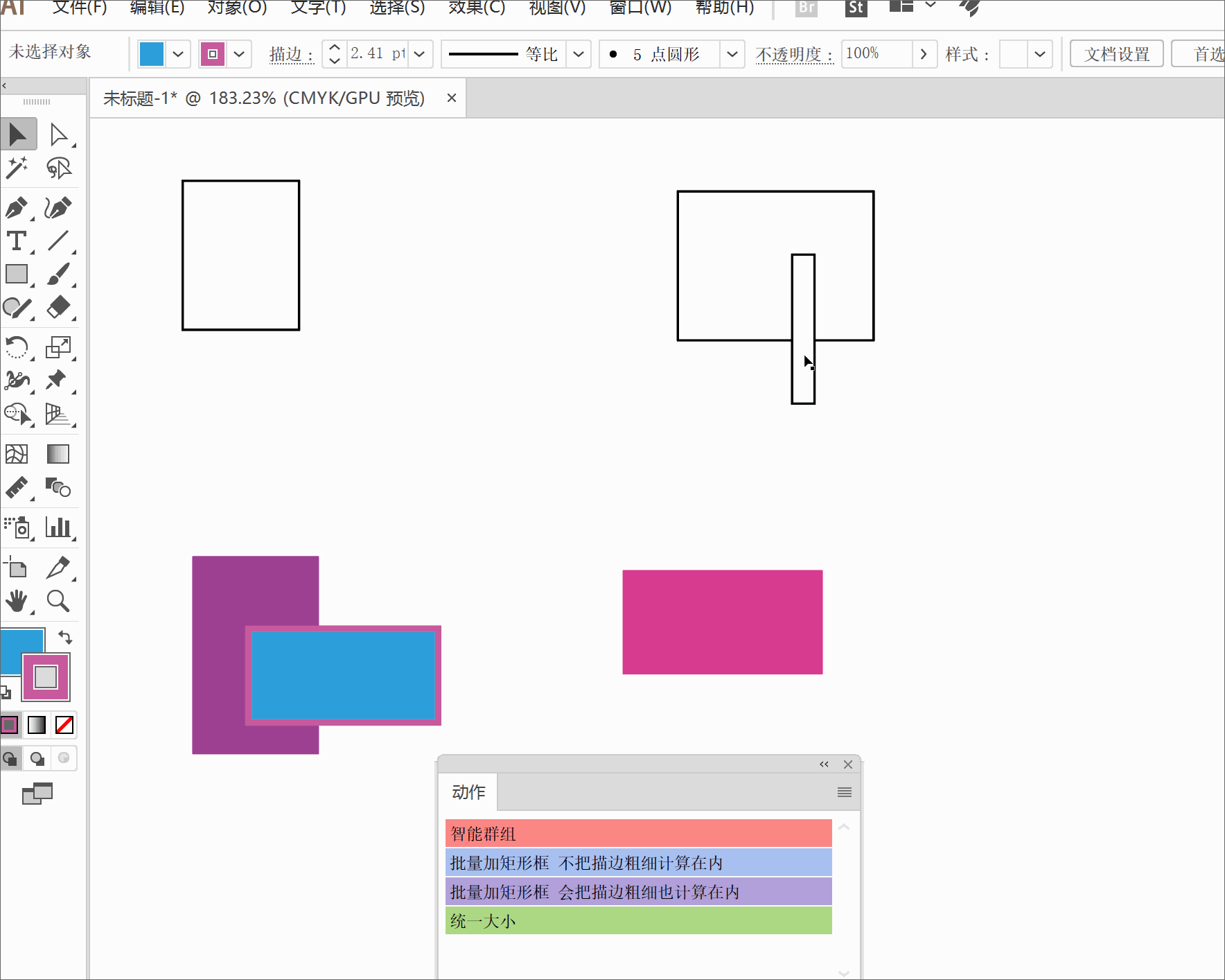Select the Column Graph tool

tap(58, 527)
